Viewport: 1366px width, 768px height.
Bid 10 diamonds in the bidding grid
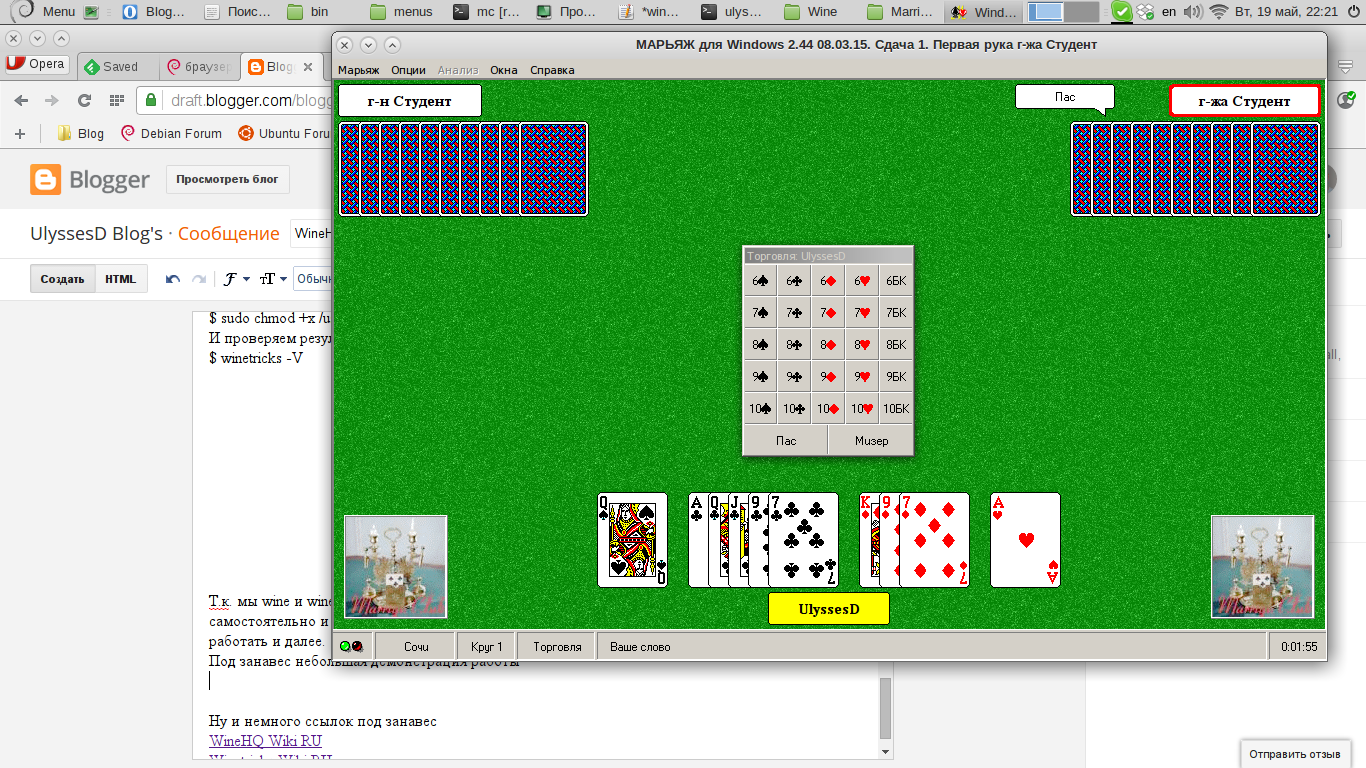(x=828, y=409)
